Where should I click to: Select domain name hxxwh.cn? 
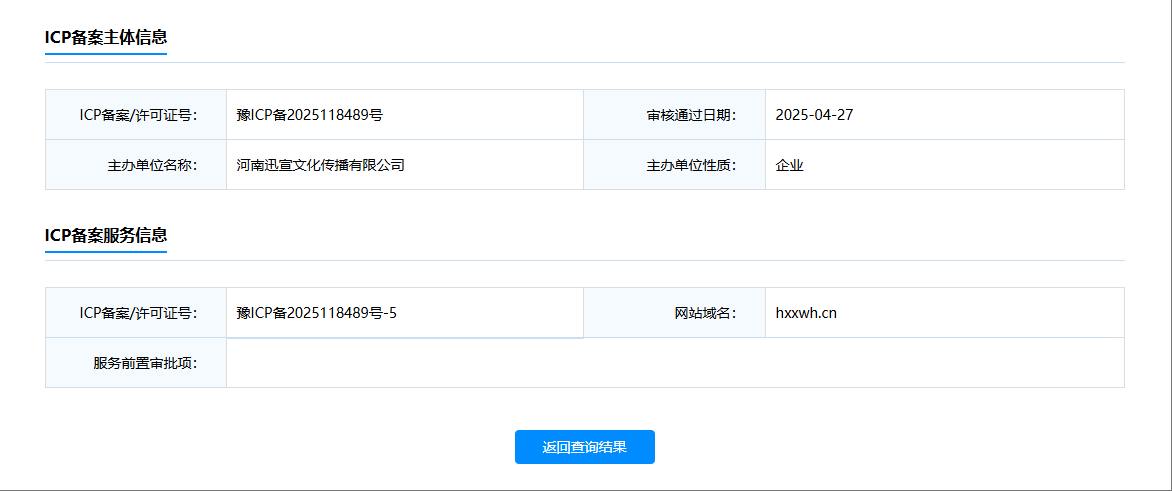pyautogui.click(x=806, y=313)
